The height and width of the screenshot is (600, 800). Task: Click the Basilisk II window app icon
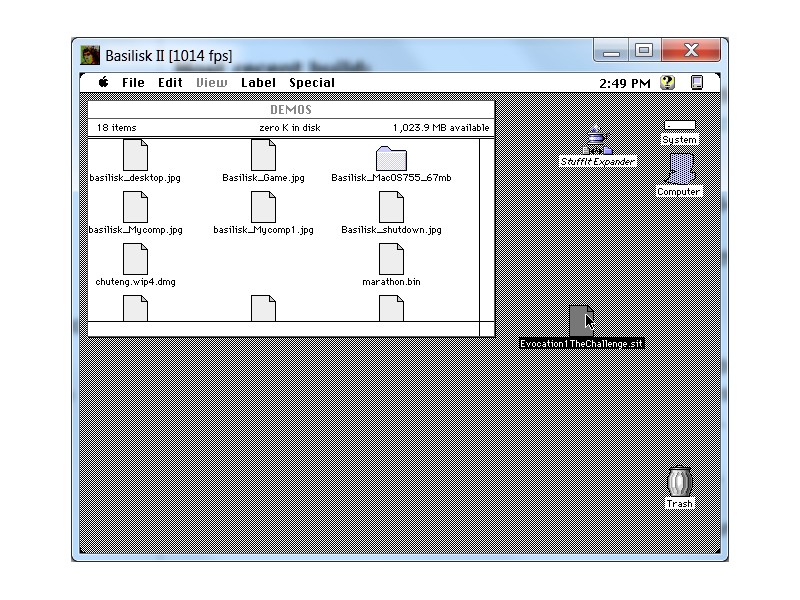click(x=90, y=55)
